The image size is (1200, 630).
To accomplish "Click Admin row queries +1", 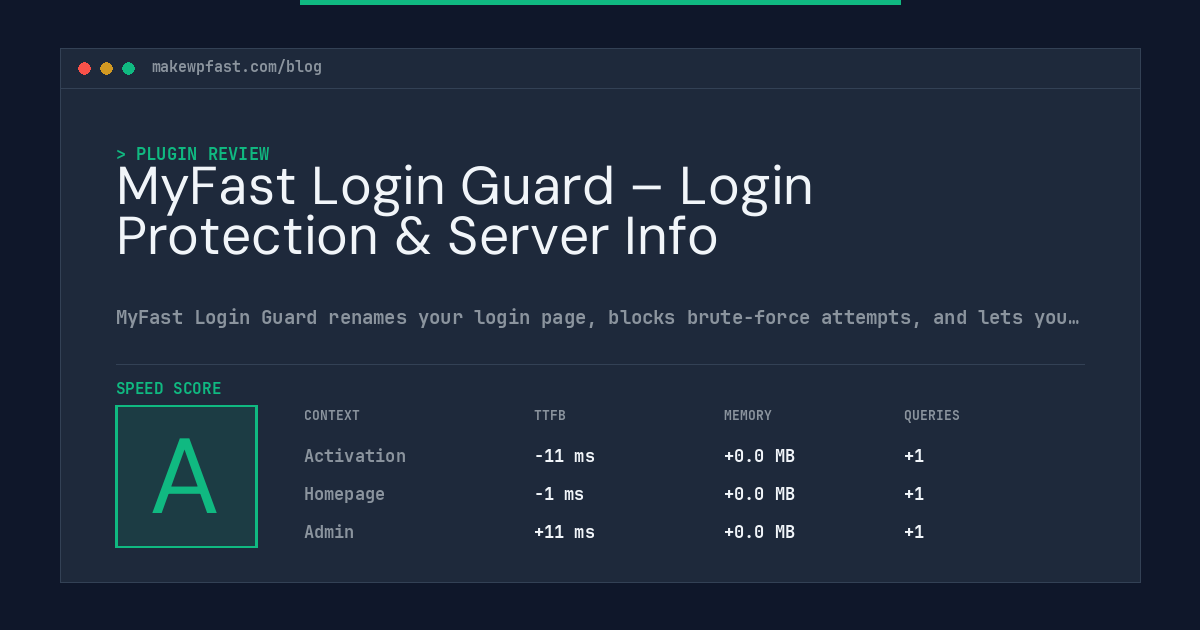I will pyautogui.click(x=914, y=532).
